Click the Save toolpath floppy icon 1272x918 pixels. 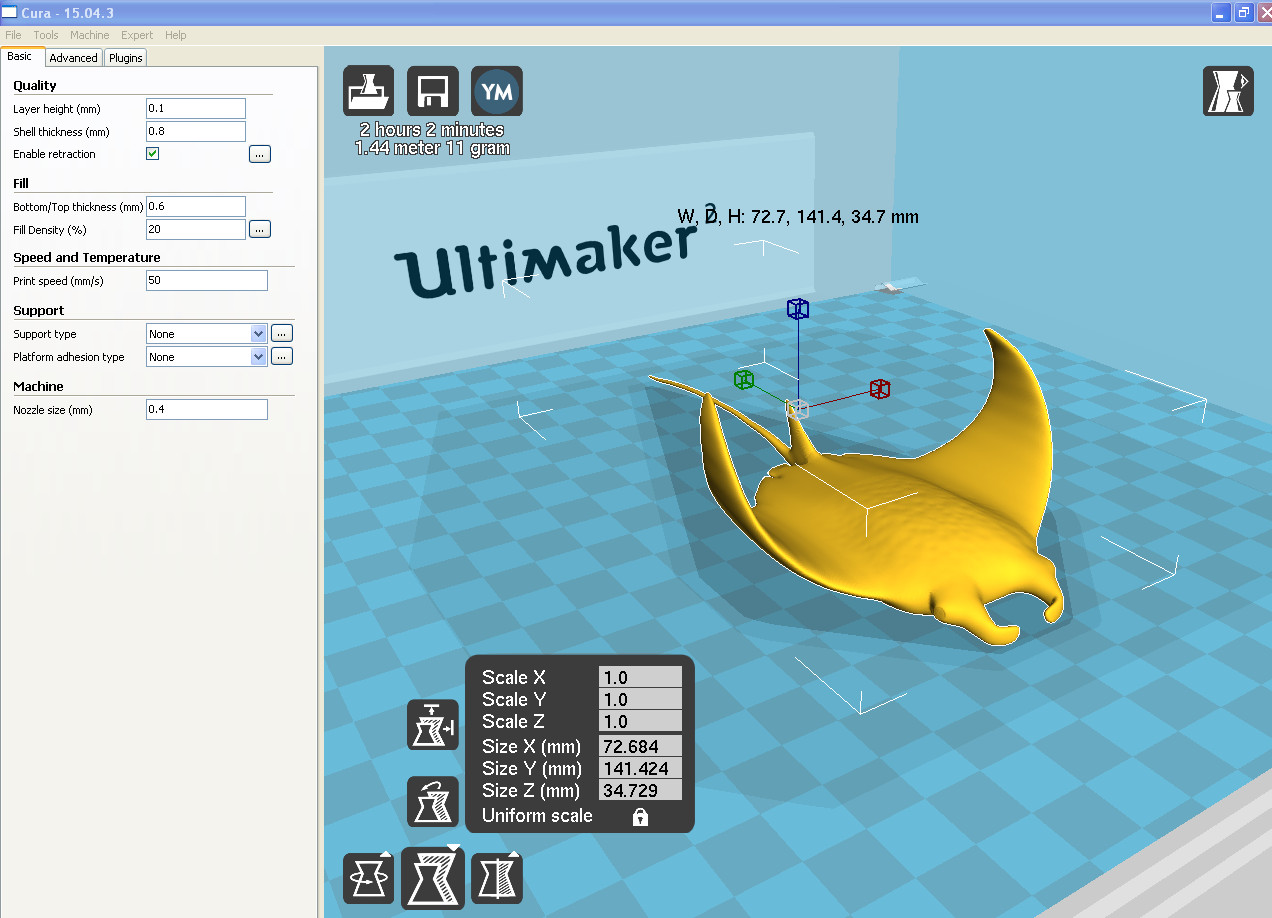tap(433, 91)
